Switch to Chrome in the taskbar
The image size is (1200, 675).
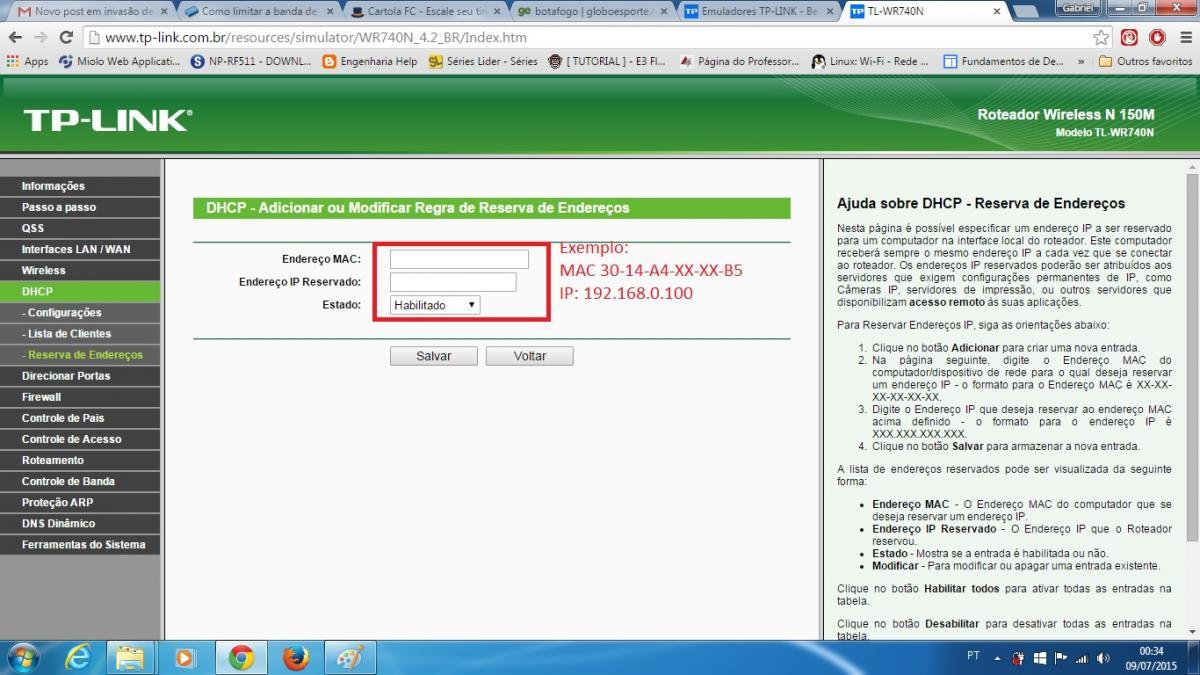(241, 657)
